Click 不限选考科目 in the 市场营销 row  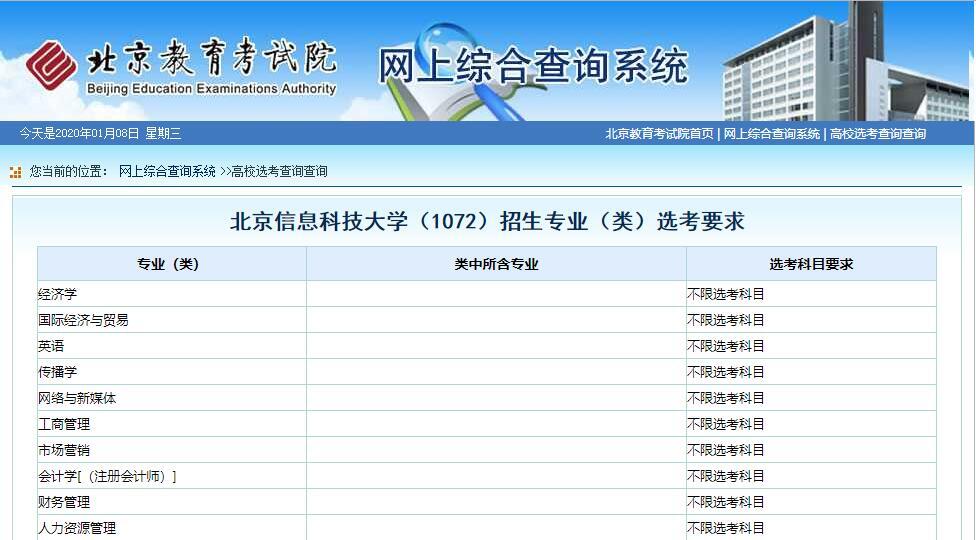pyautogui.click(x=725, y=450)
